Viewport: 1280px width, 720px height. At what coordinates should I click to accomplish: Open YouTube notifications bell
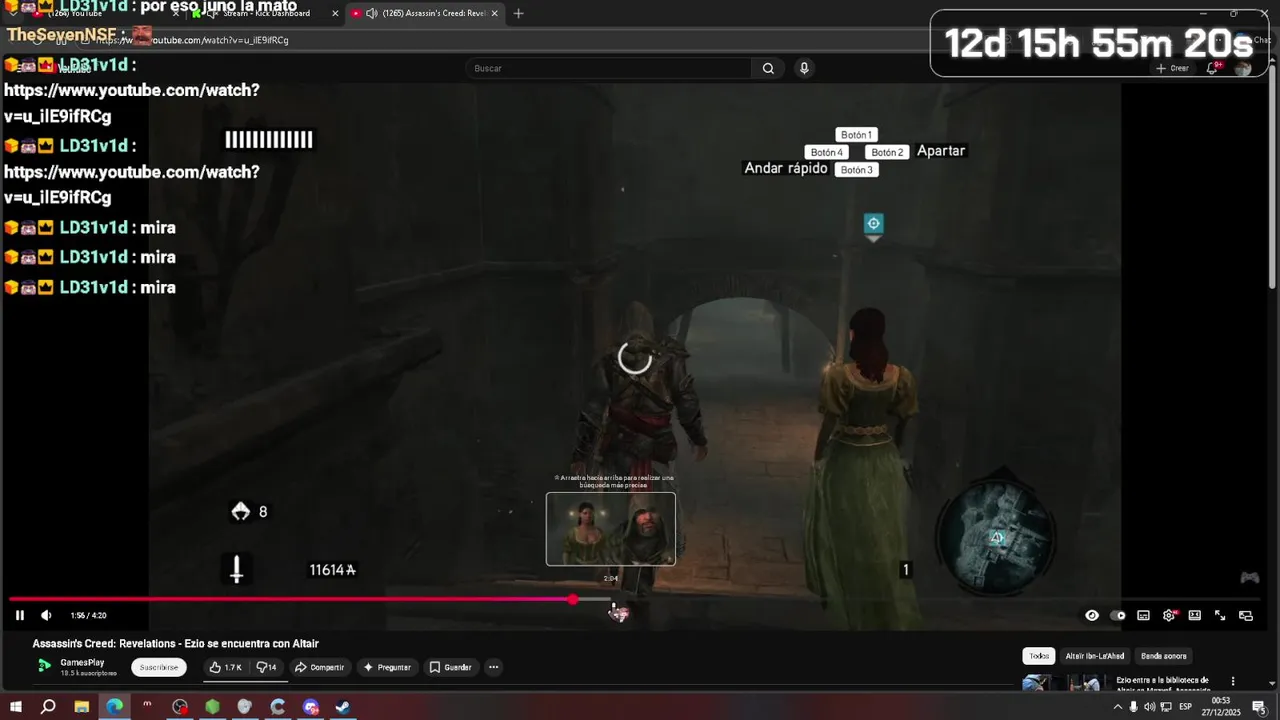tap(1212, 68)
